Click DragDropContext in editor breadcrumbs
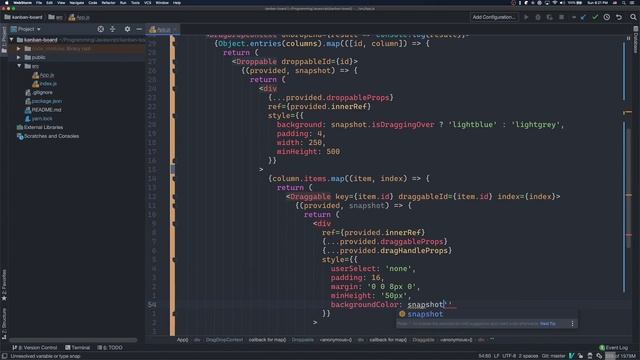Image resolution: width=640 pixels, height=360 pixels. click(224, 340)
